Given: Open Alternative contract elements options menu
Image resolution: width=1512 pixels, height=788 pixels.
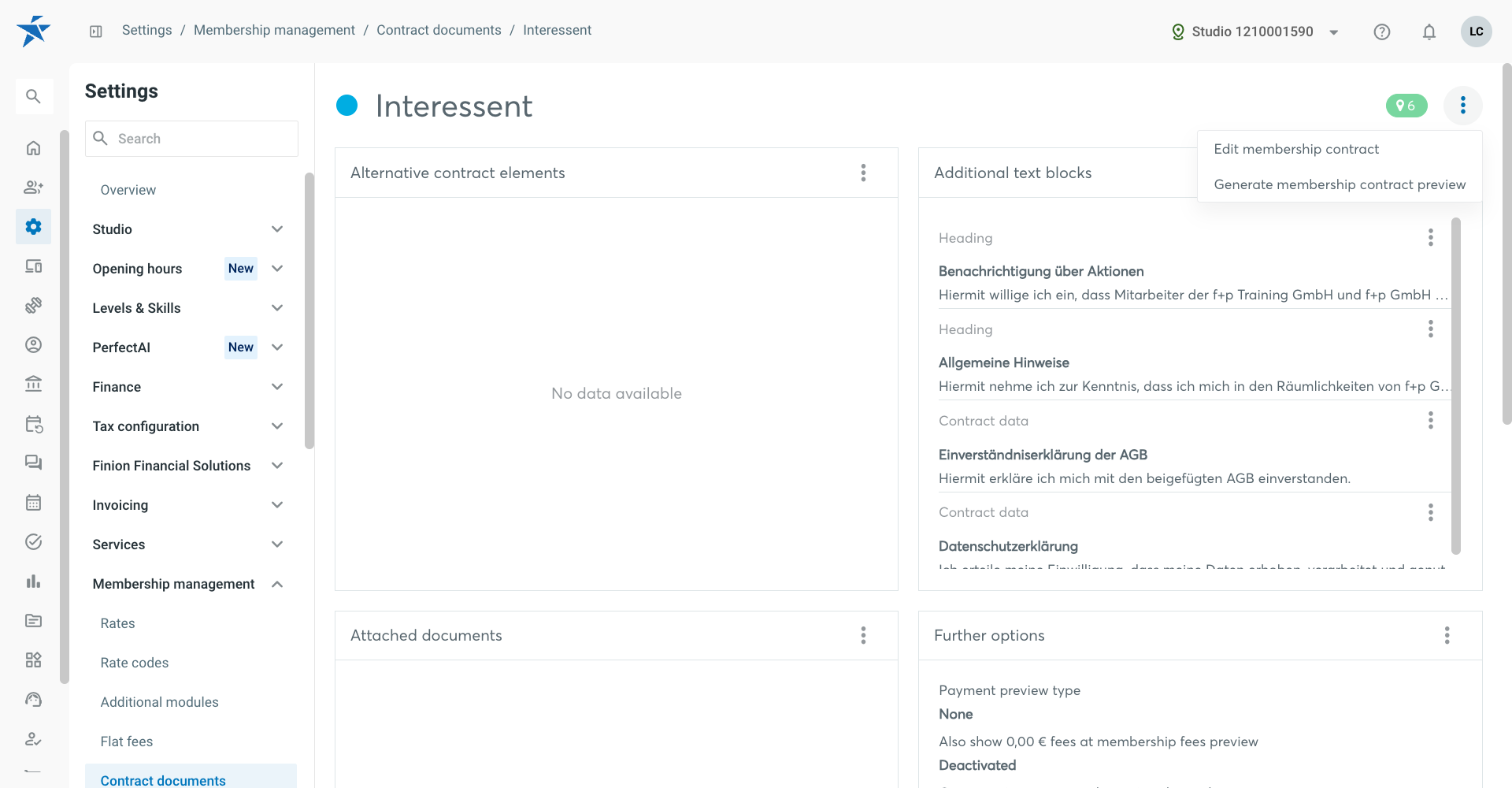Looking at the screenshot, I should tap(864, 173).
